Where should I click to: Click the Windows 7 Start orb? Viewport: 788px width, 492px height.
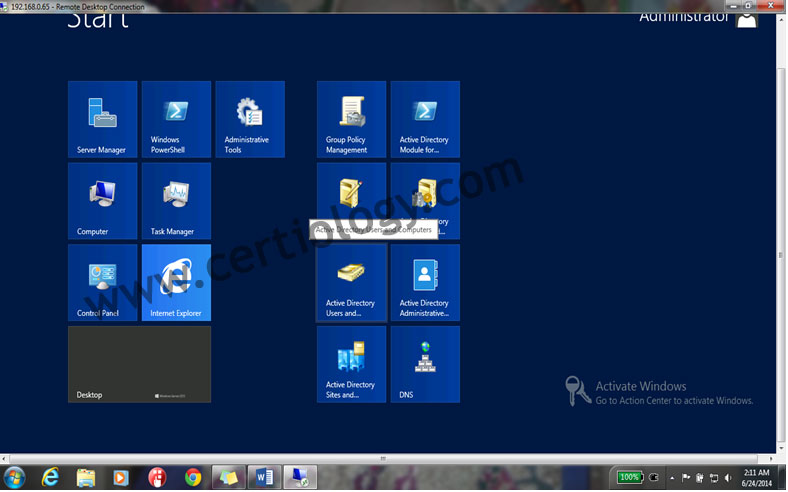14,477
